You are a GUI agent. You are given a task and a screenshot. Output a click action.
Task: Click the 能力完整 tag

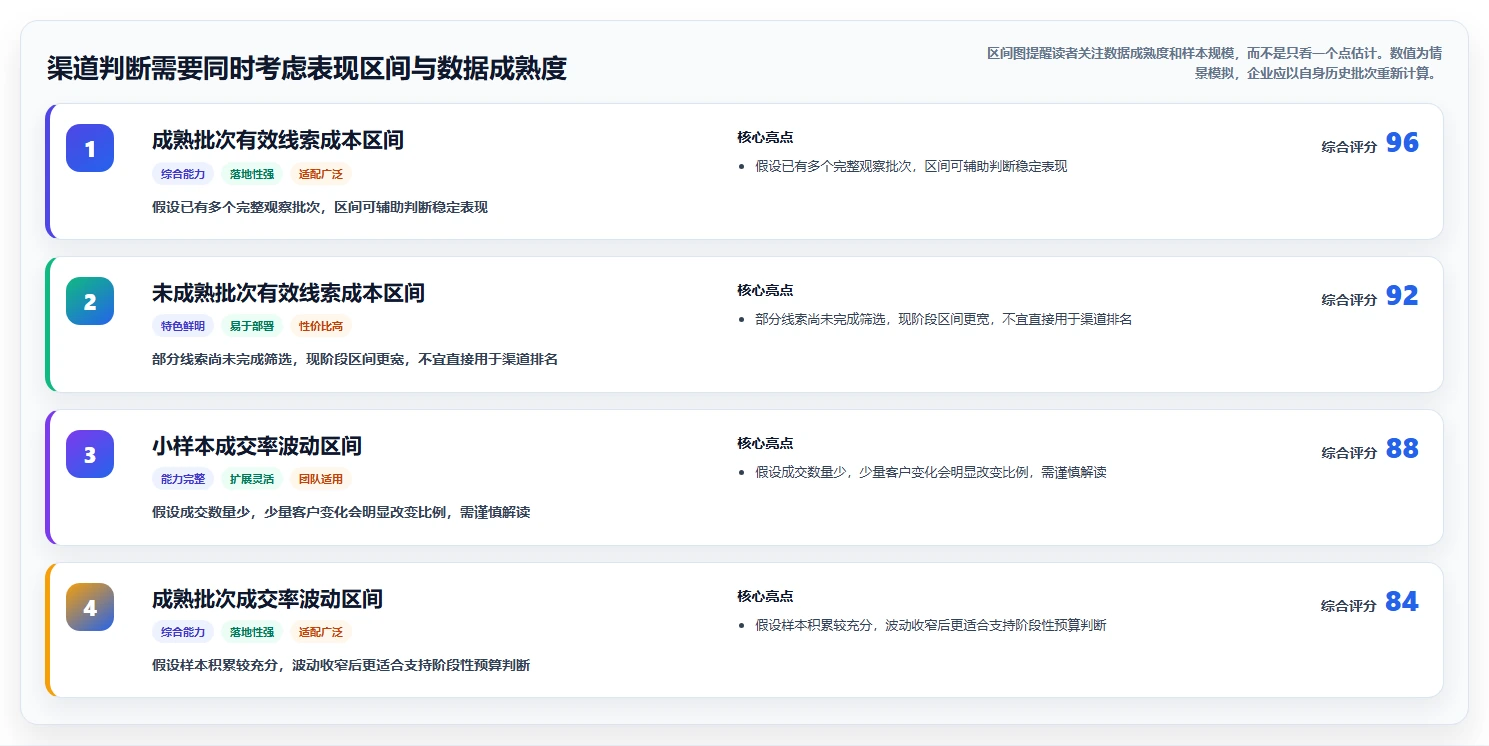[183, 479]
